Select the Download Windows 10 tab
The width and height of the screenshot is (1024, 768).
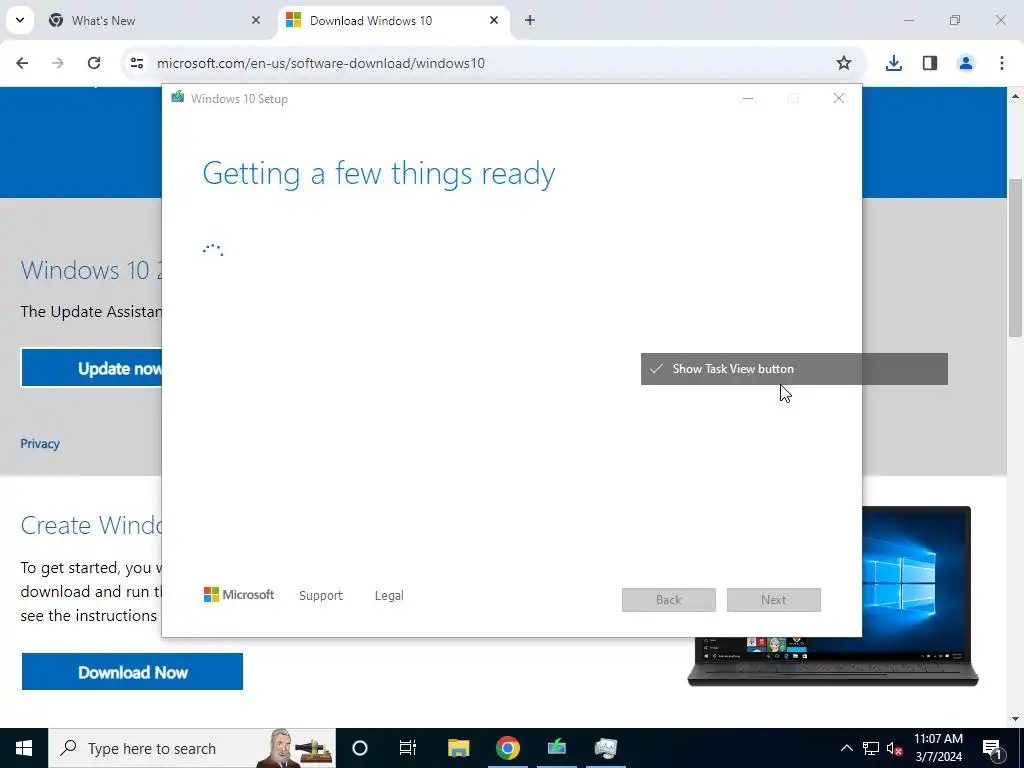pyautogui.click(x=392, y=20)
